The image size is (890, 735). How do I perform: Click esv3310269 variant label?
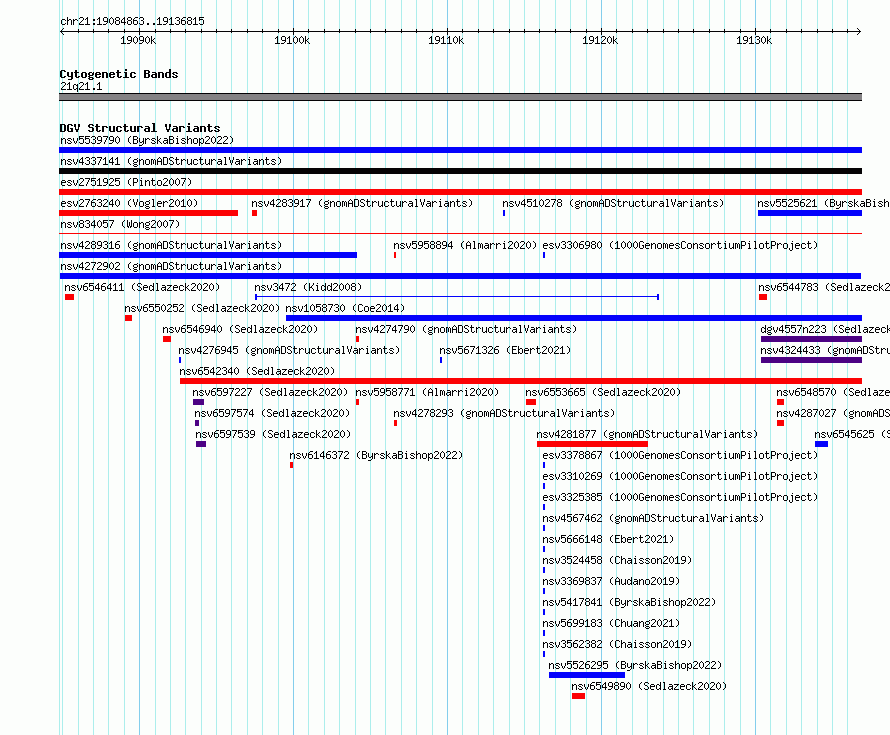[x=680, y=476]
